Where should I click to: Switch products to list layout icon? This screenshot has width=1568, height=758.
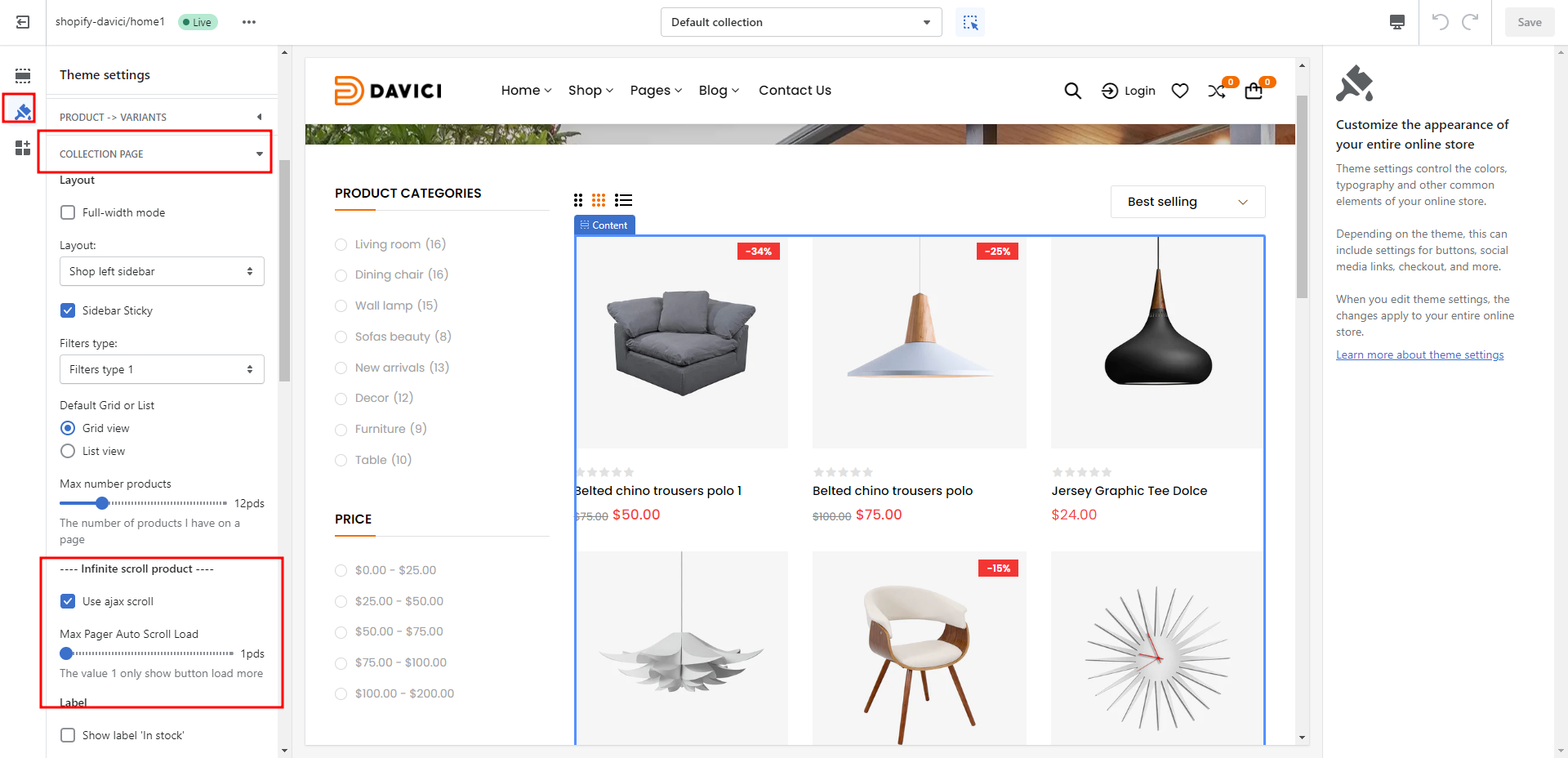(x=624, y=200)
